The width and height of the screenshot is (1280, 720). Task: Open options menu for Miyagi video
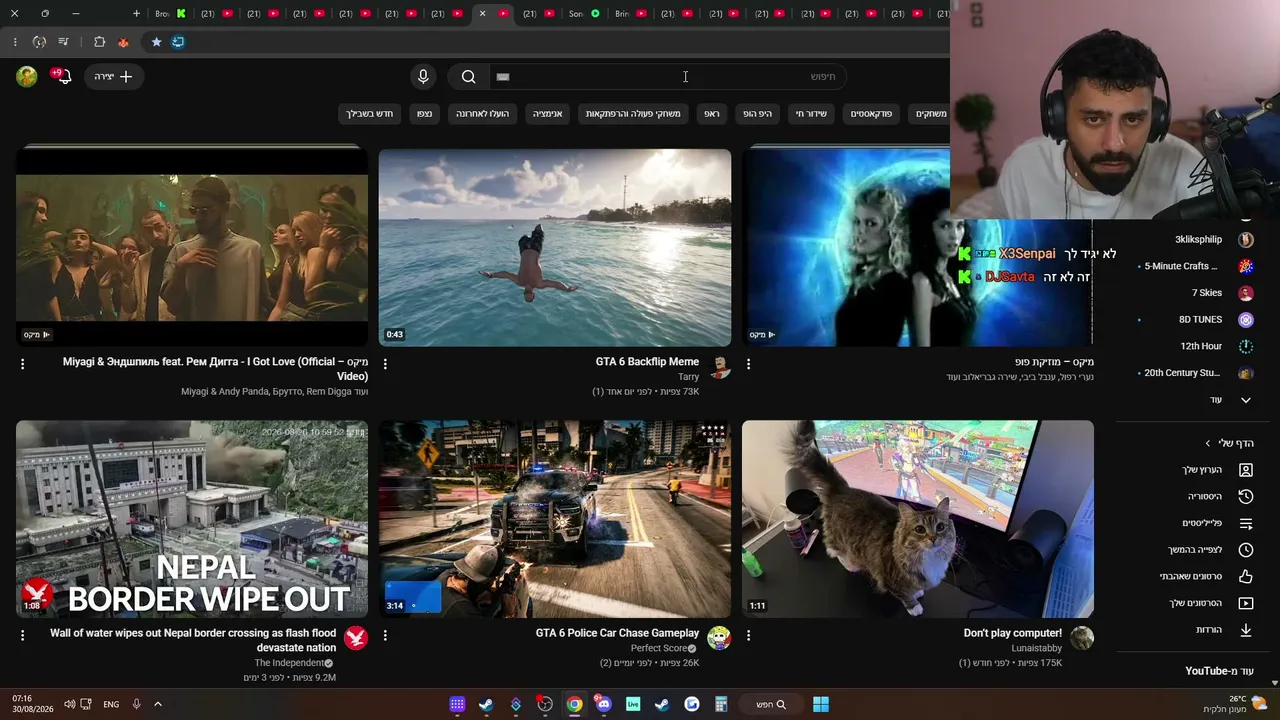tap(22, 364)
